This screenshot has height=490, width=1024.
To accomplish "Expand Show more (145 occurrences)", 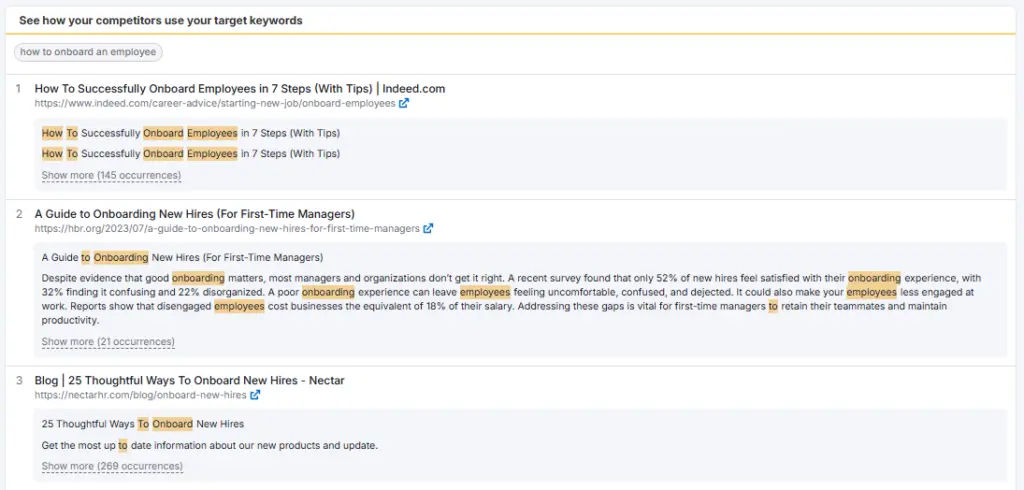I will click(111, 175).
